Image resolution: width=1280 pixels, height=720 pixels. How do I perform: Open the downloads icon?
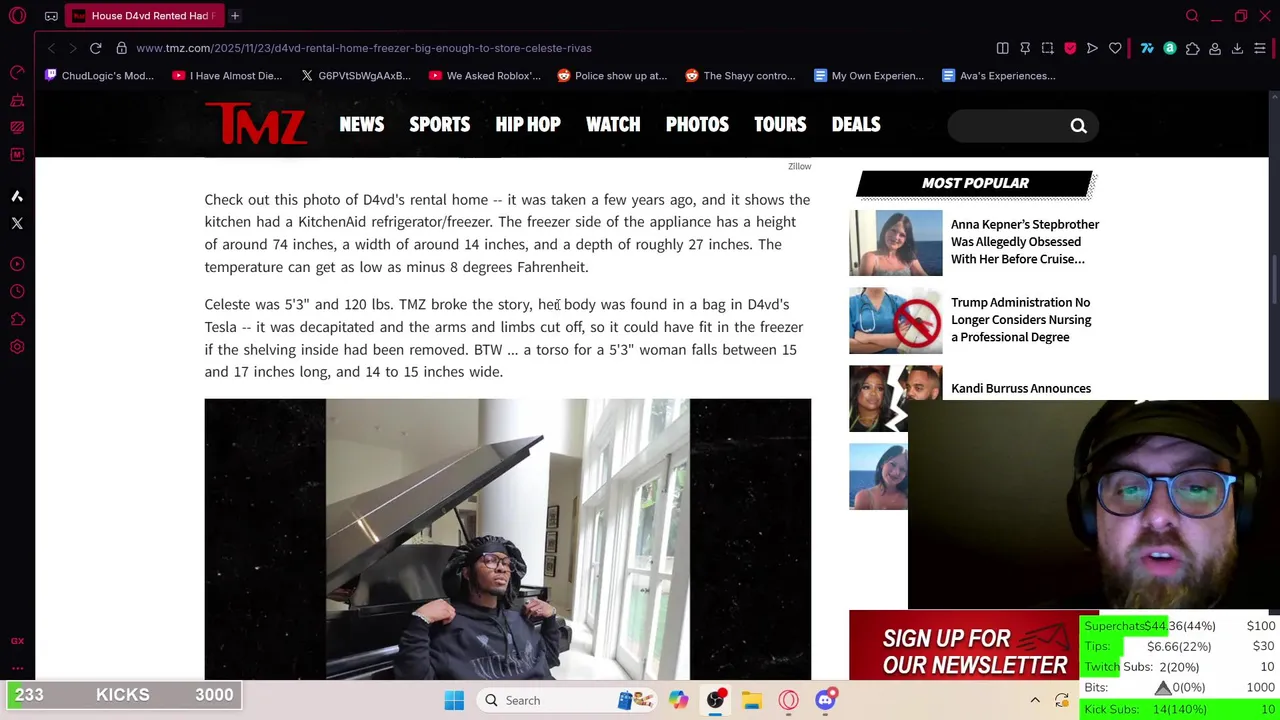(x=1237, y=48)
